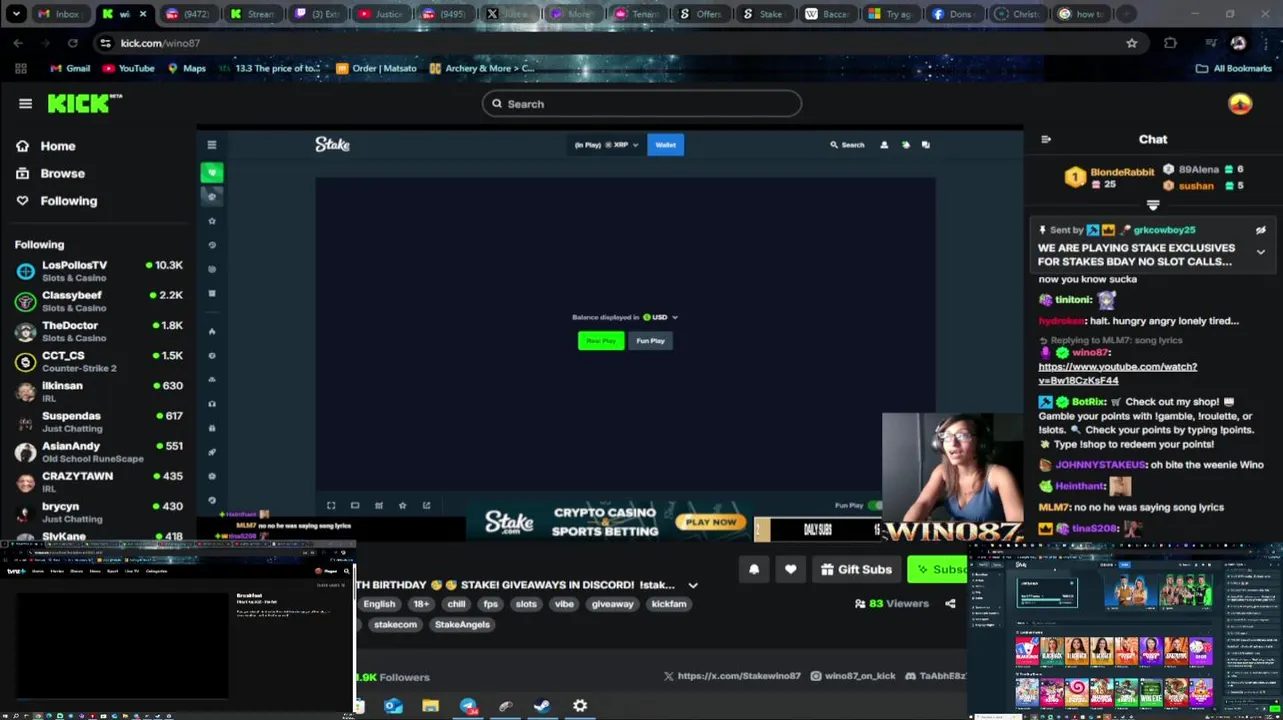Expand the chat leaderboard arrow

coord(1153,205)
